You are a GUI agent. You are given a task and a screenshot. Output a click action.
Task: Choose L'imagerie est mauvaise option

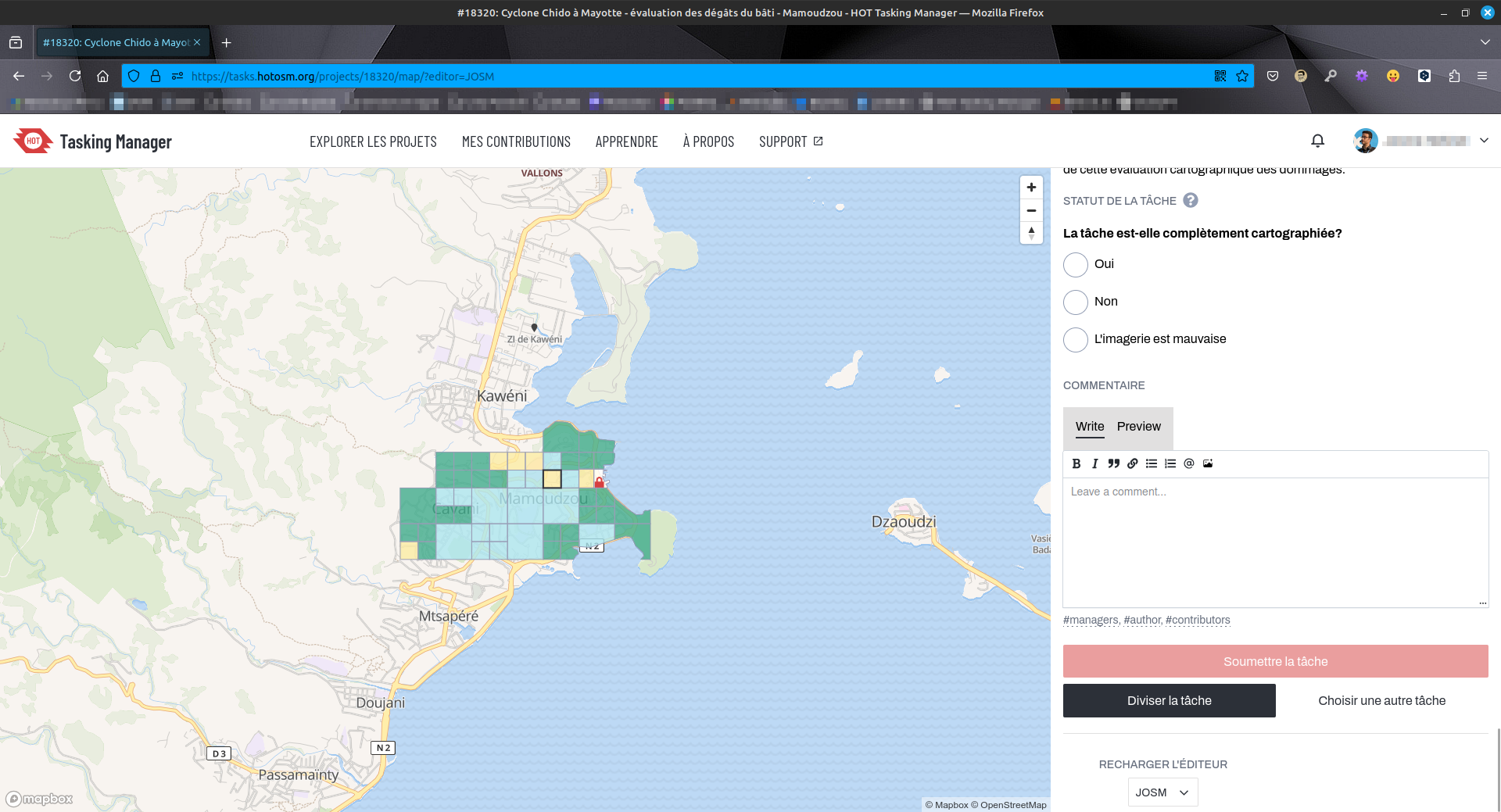click(1076, 340)
